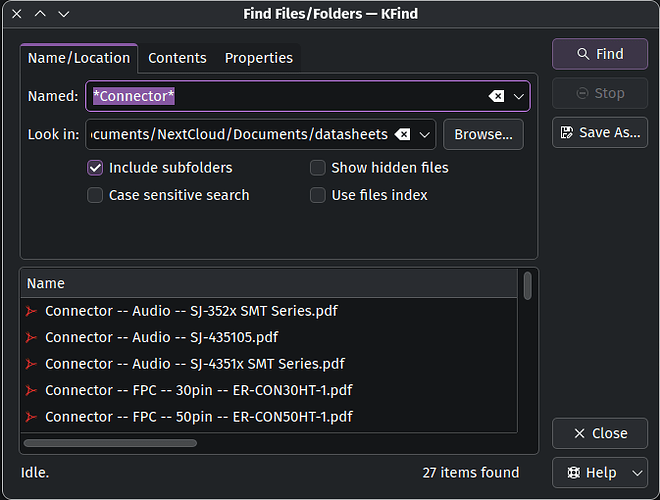Clear the Look in path field

[x=402, y=134]
